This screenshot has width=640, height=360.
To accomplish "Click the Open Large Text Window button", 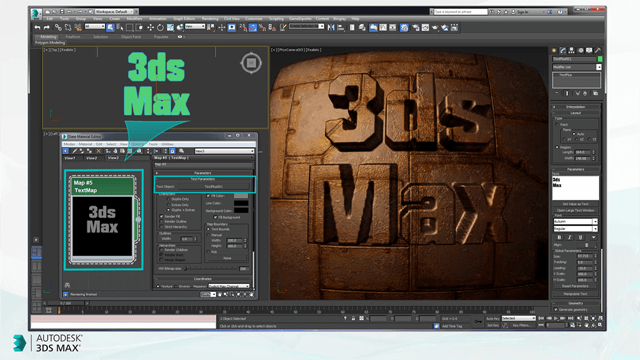I will [576, 210].
